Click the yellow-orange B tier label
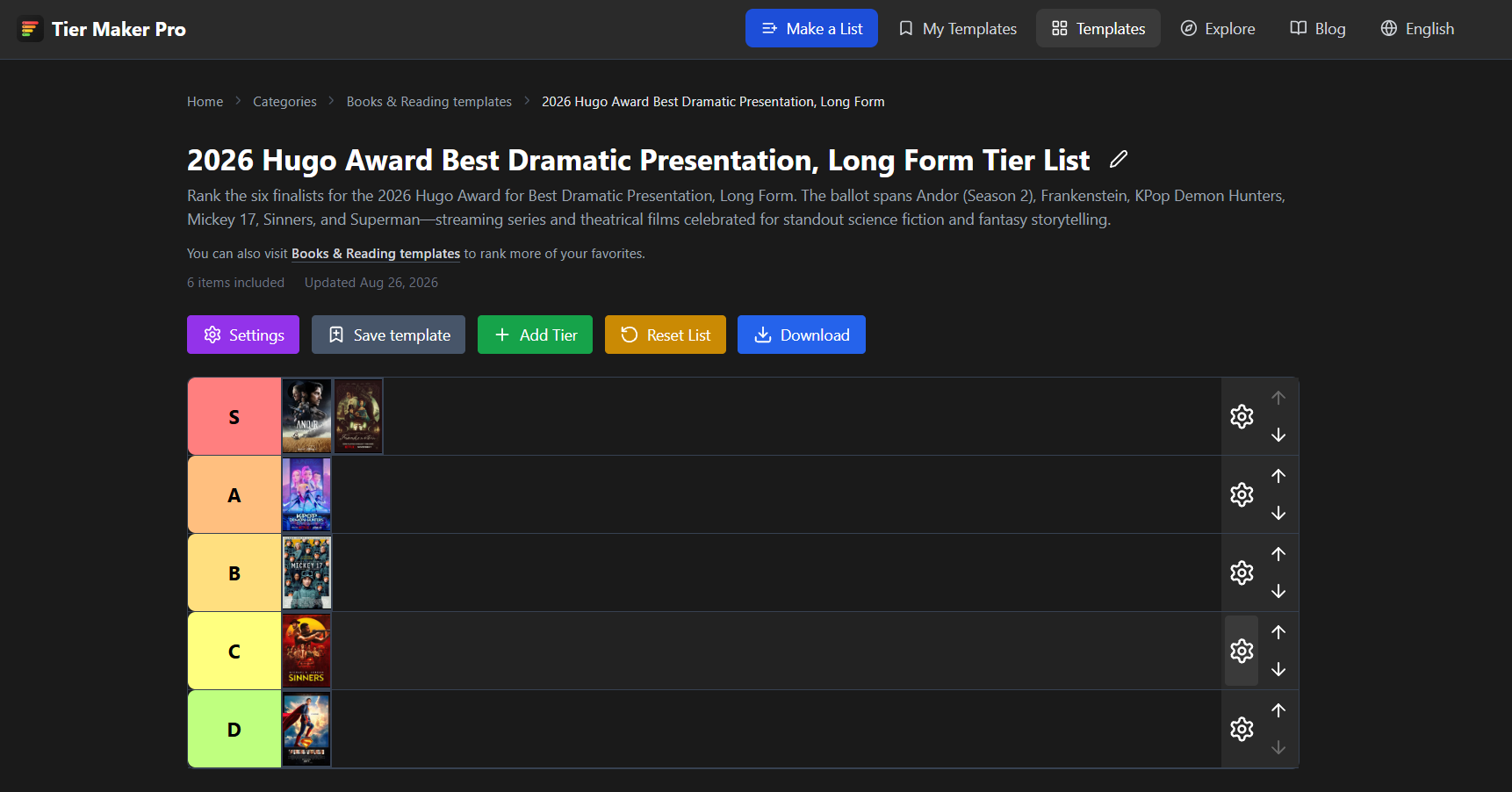 click(x=234, y=572)
